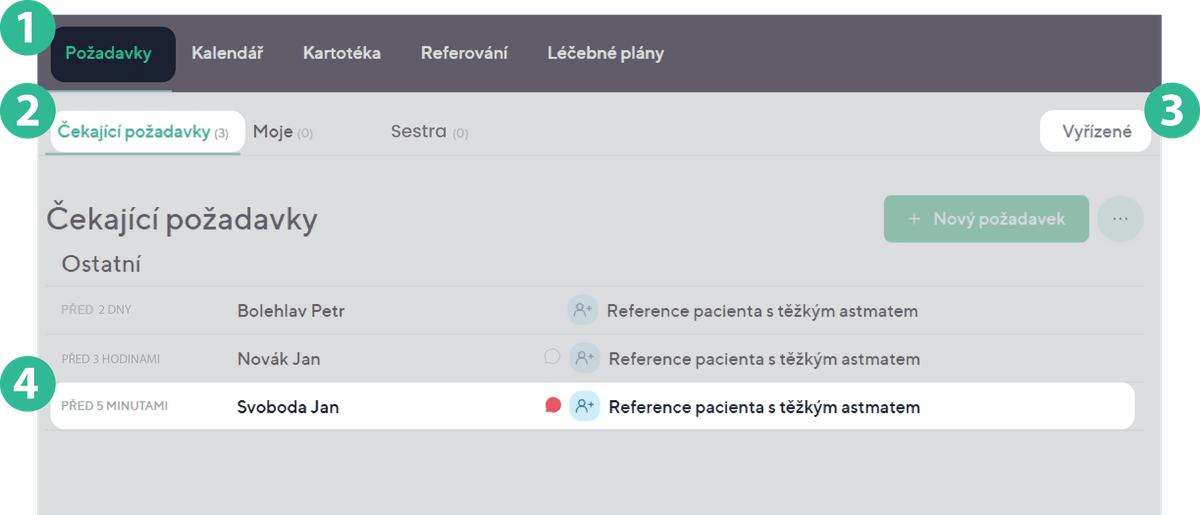The image size is (1200, 515).
Task: Open the Léčebné plány tab
Action: [606, 53]
